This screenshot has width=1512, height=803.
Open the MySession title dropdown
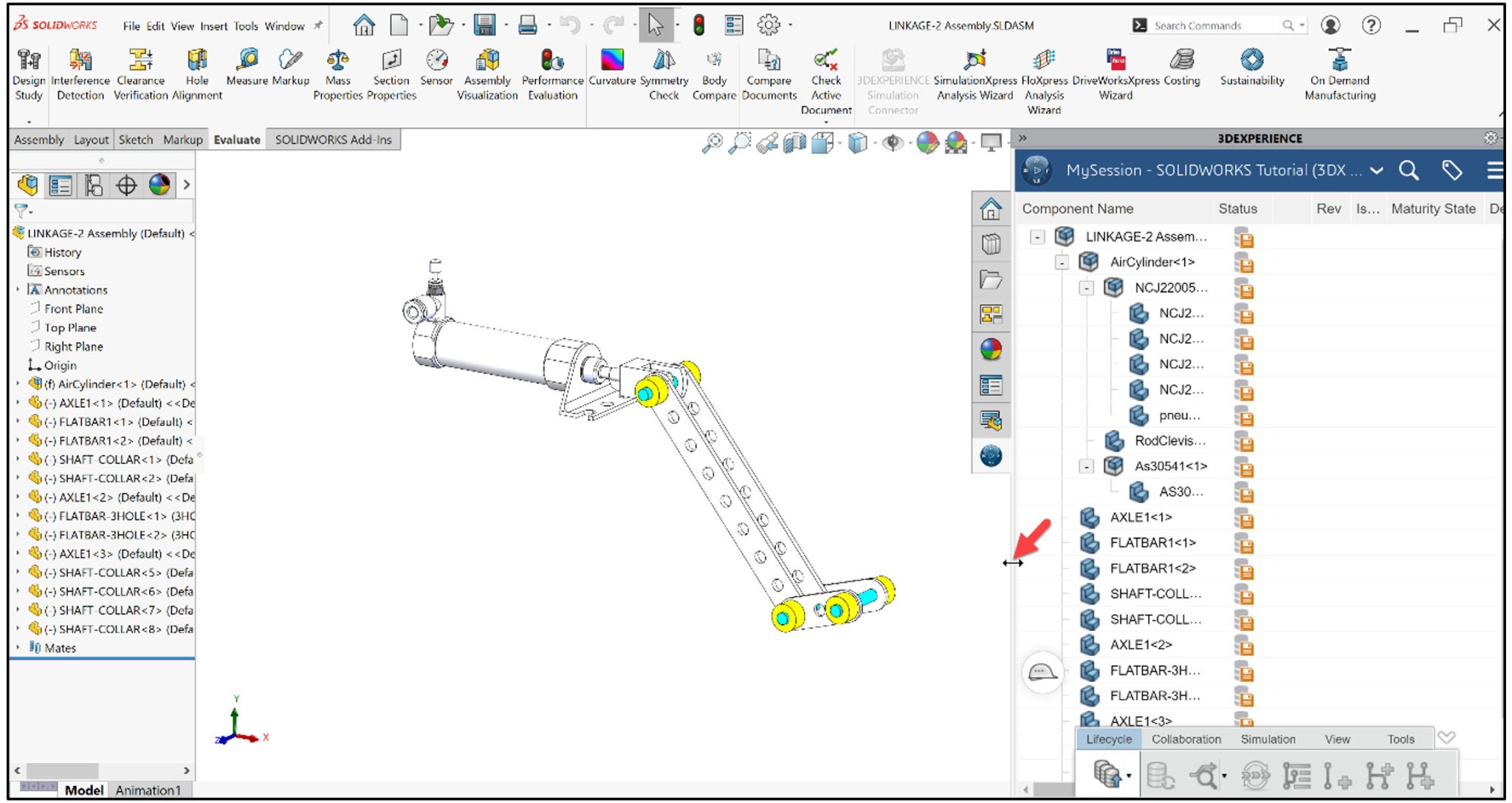click(1376, 171)
